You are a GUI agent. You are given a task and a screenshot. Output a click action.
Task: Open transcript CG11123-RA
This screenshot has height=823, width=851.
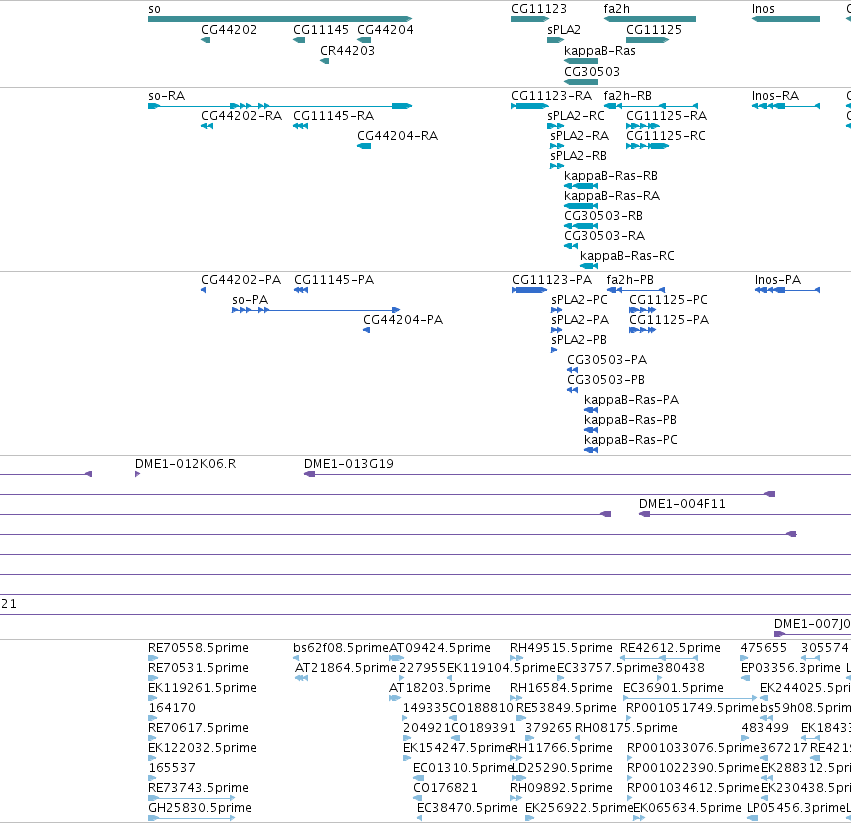(551, 96)
